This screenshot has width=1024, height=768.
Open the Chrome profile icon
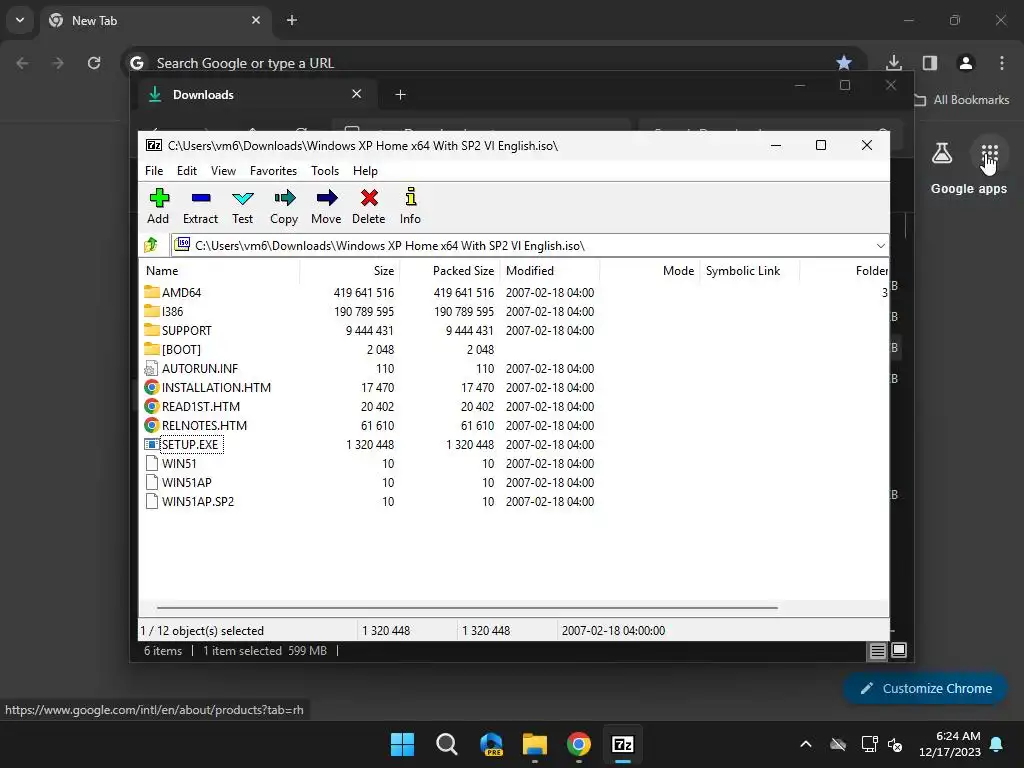tap(966, 63)
